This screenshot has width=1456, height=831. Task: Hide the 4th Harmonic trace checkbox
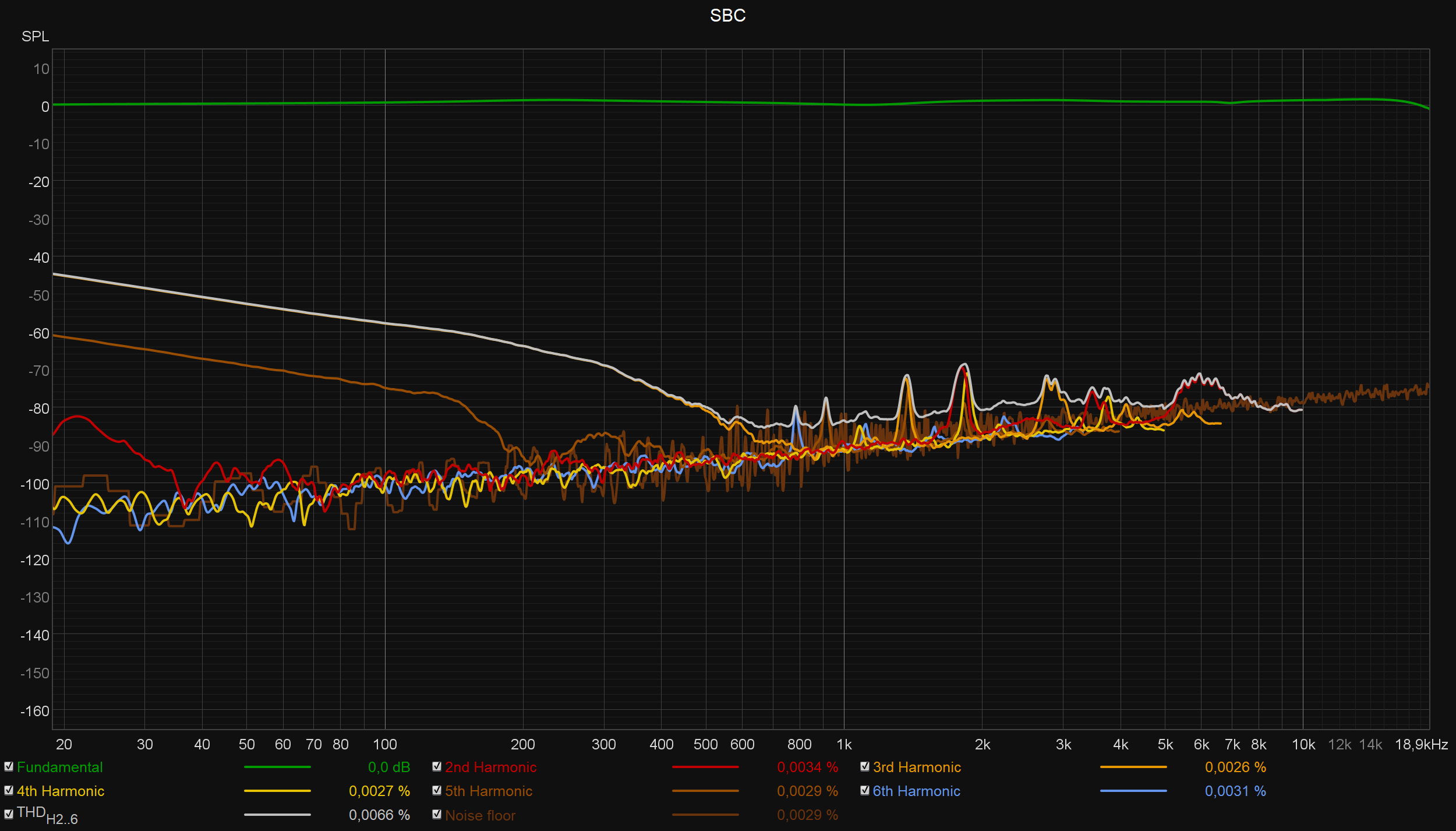pyautogui.click(x=9, y=791)
